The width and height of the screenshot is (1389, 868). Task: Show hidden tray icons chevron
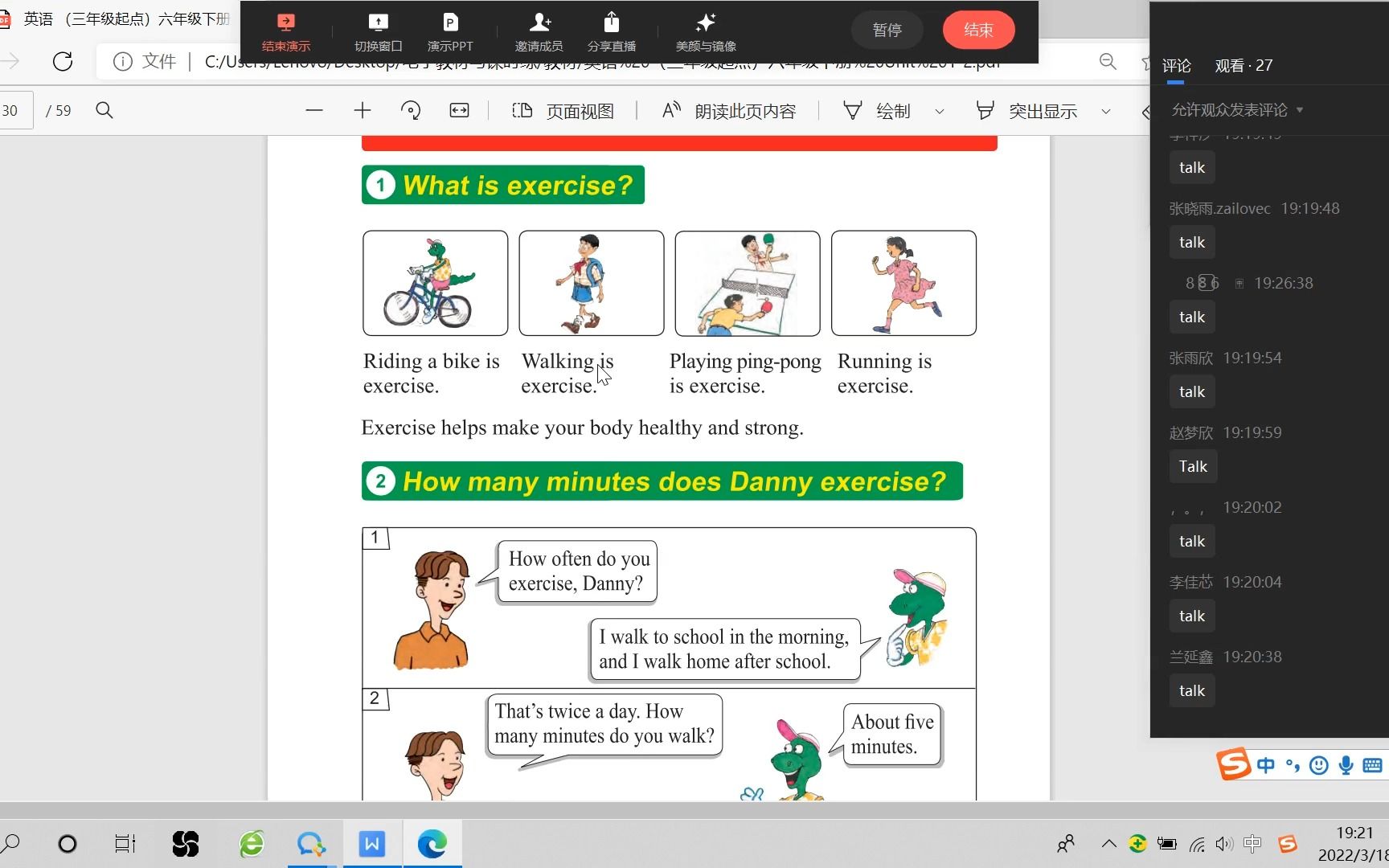(x=1109, y=844)
